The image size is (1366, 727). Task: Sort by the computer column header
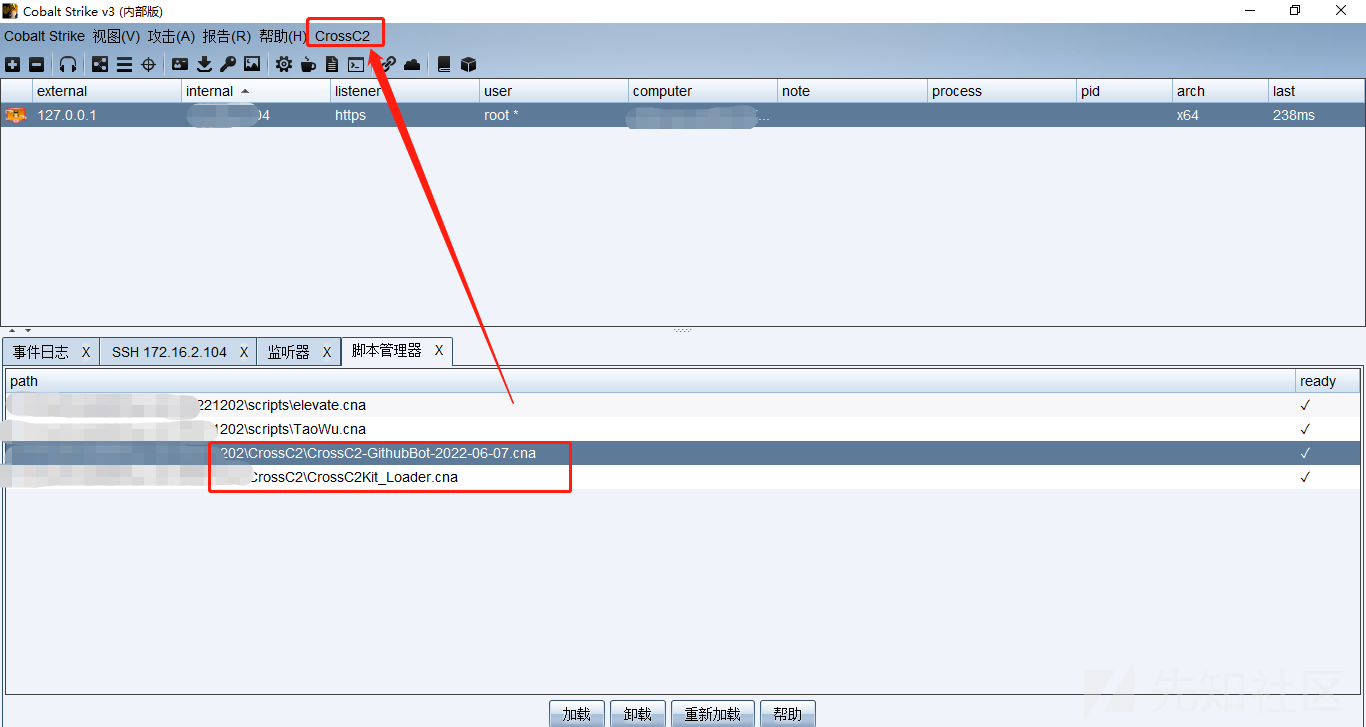(x=703, y=91)
